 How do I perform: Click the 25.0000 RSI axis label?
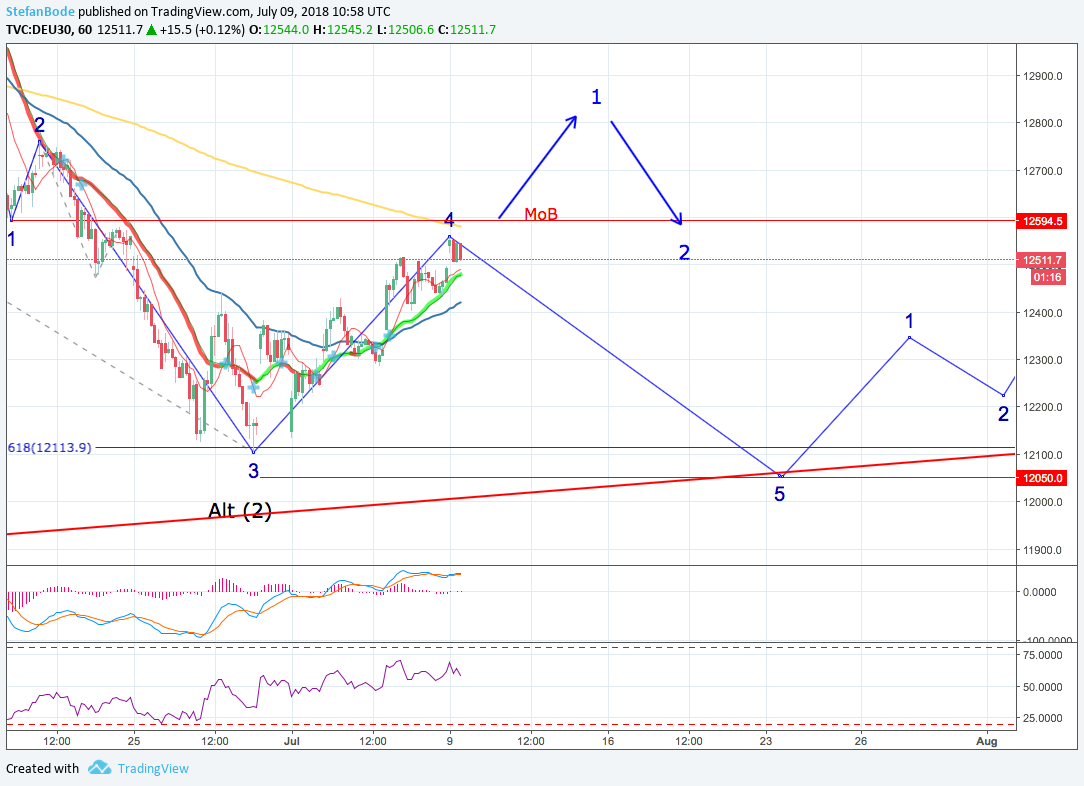(x=1043, y=718)
